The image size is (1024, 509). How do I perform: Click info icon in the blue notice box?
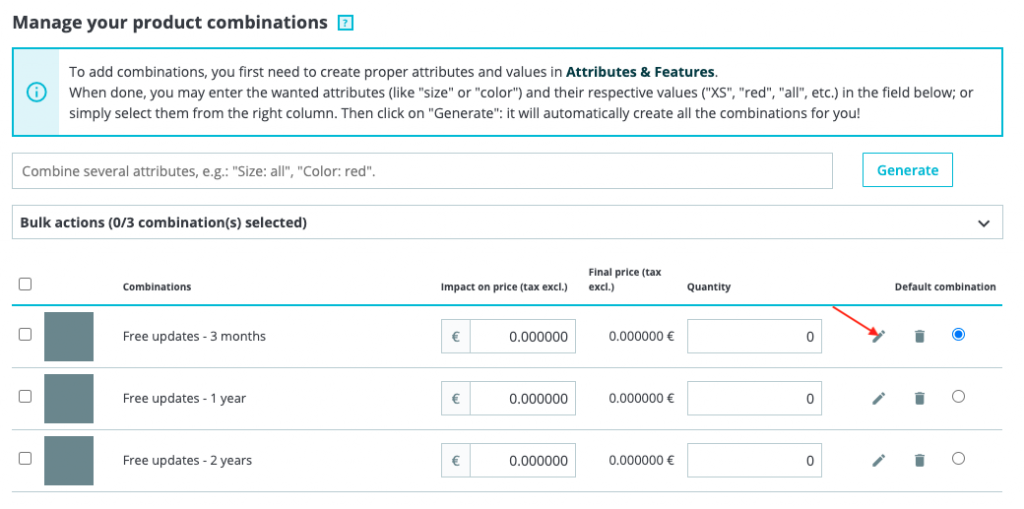(x=36, y=92)
